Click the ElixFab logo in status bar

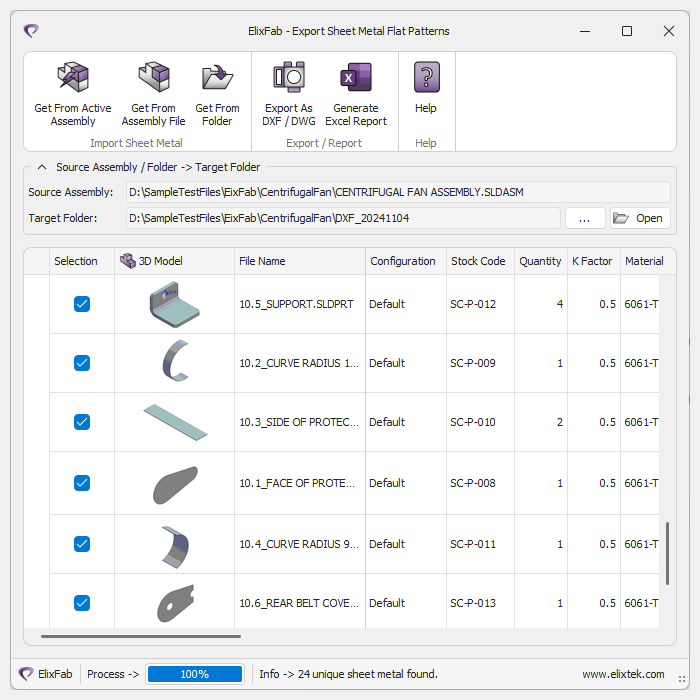(x=26, y=674)
